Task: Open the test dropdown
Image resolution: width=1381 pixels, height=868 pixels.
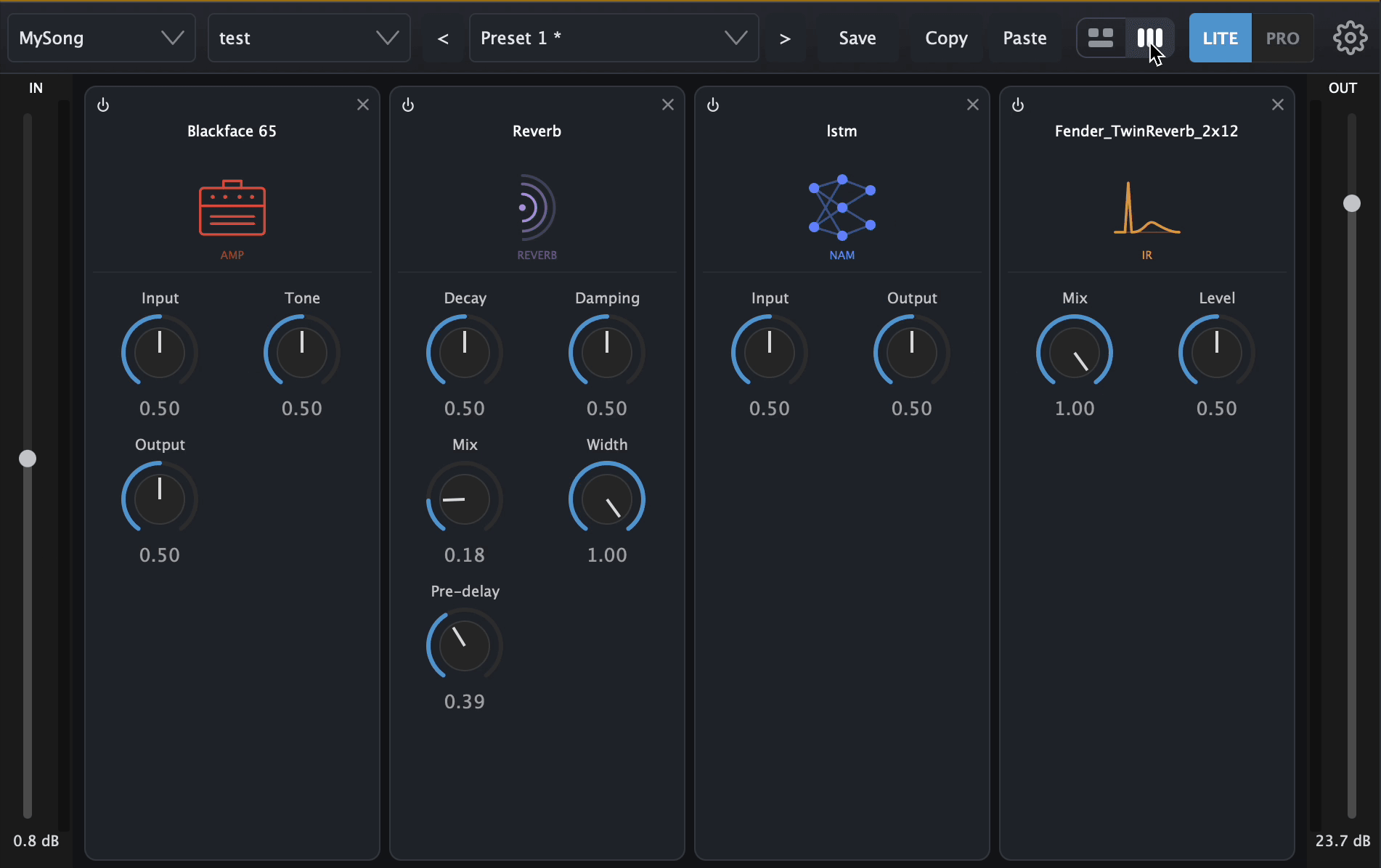Action: (309, 38)
